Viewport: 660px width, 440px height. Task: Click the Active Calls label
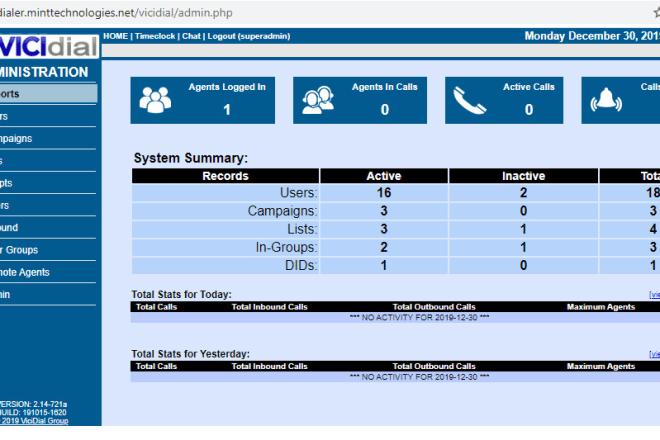pos(529,87)
